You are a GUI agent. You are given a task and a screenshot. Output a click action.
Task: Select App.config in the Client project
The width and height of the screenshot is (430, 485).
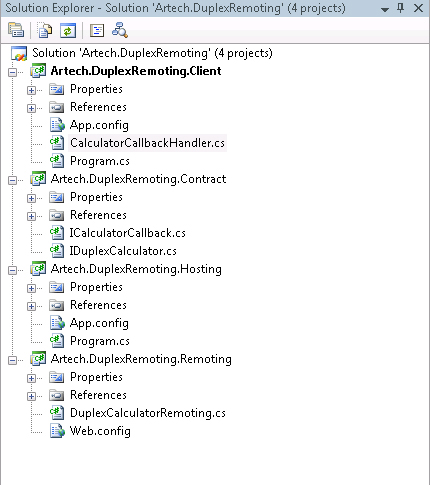(x=99, y=125)
